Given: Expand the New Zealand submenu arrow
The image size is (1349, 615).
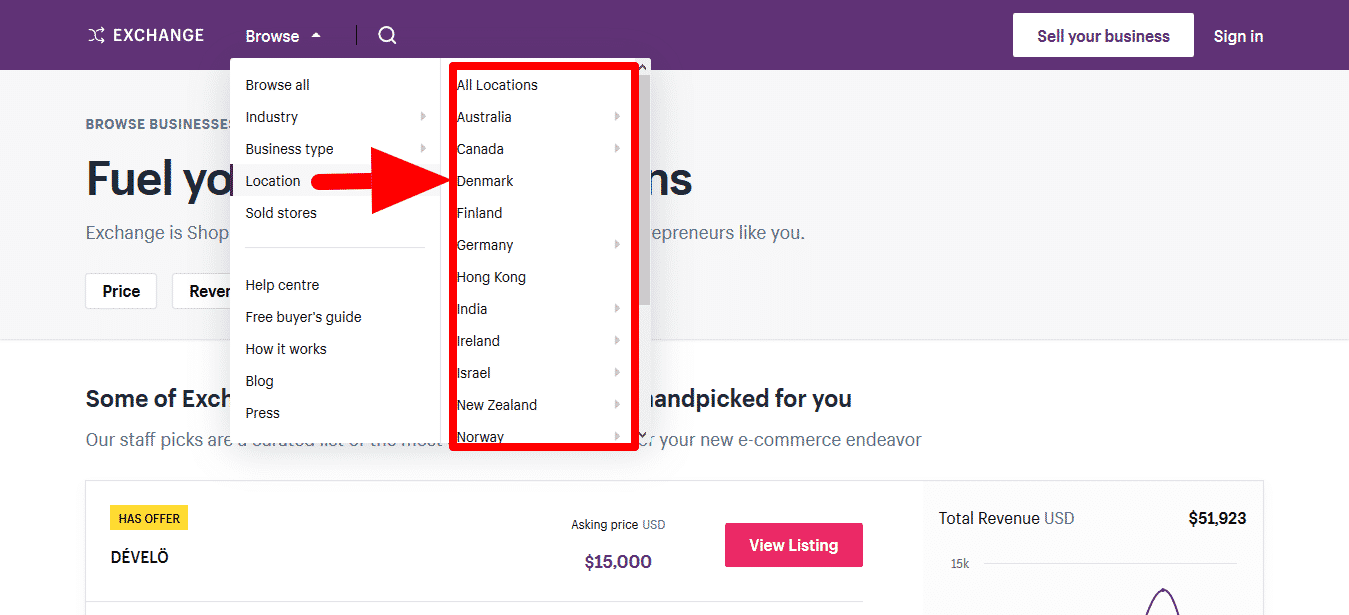Looking at the screenshot, I should [617, 405].
